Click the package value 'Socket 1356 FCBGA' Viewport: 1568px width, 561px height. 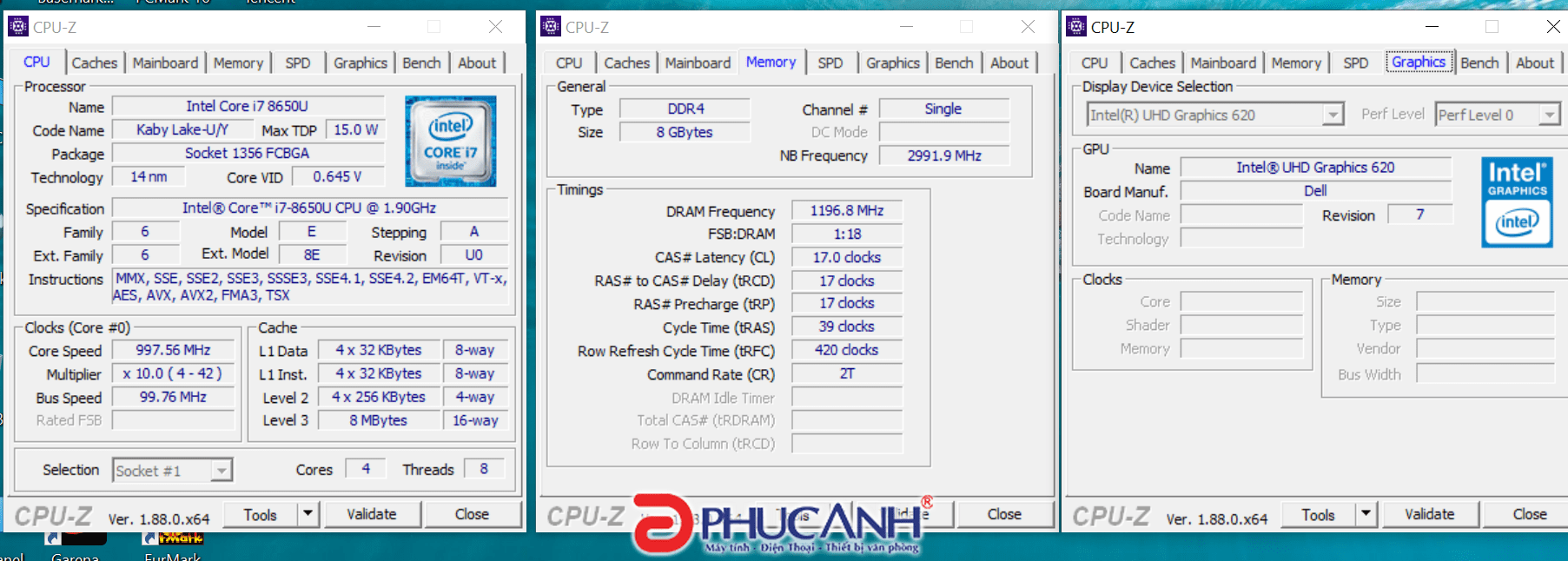[248, 153]
